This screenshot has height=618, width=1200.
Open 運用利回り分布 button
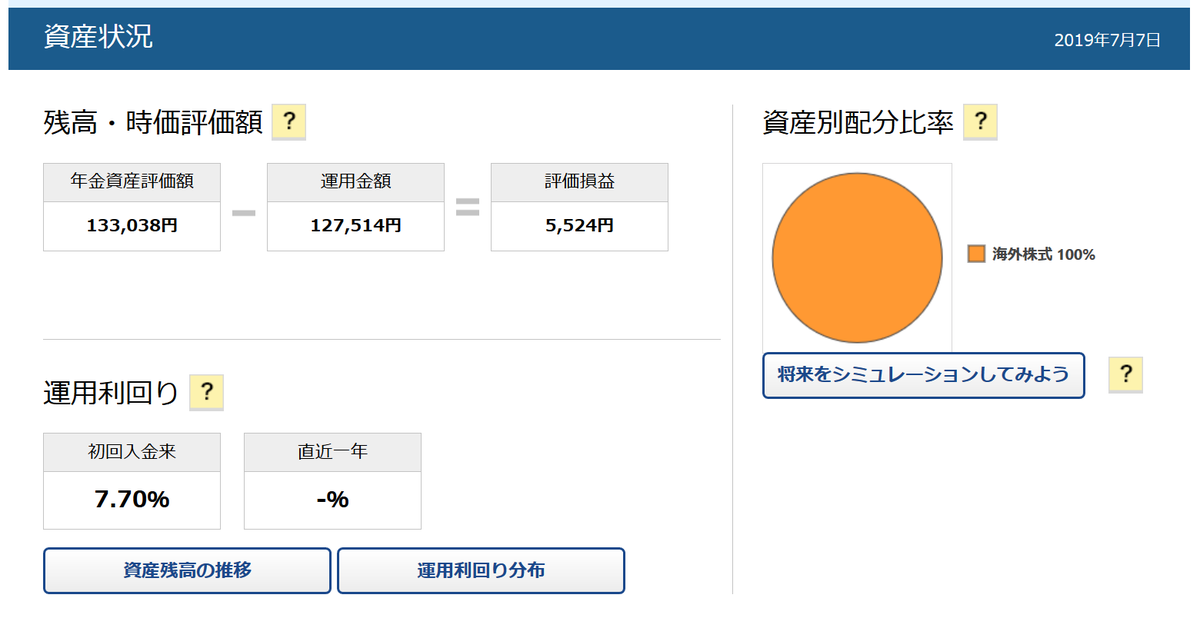coord(481,571)
